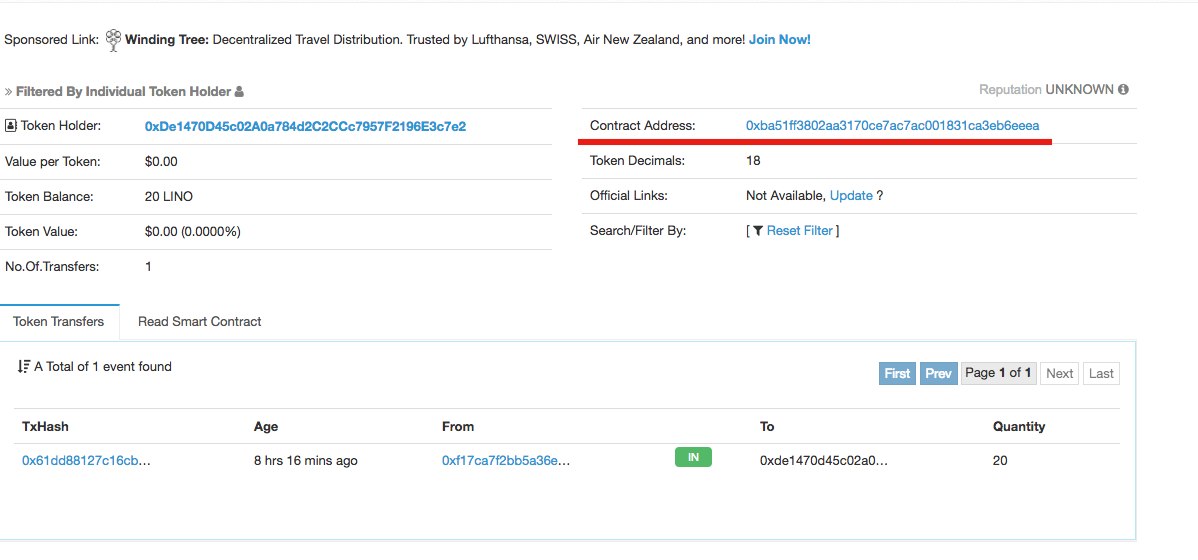Go to First page of results

click(x=897, y=374)
